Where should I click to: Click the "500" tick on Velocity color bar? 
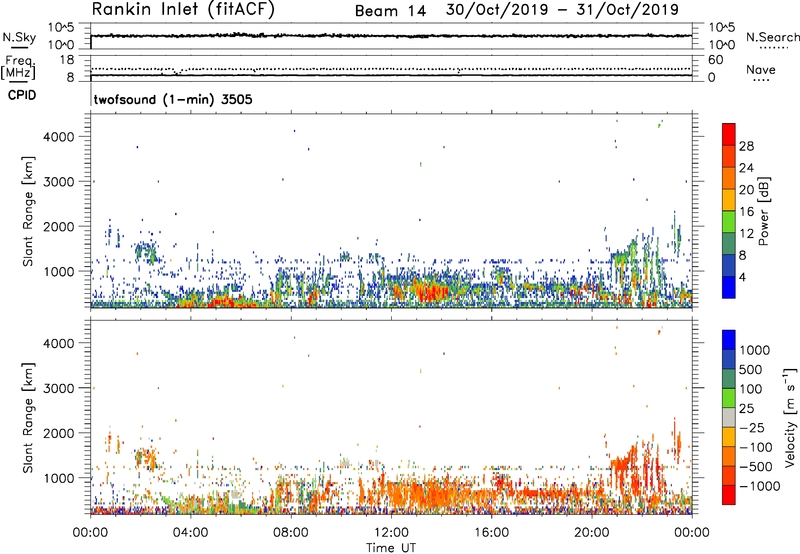(751, 370)
